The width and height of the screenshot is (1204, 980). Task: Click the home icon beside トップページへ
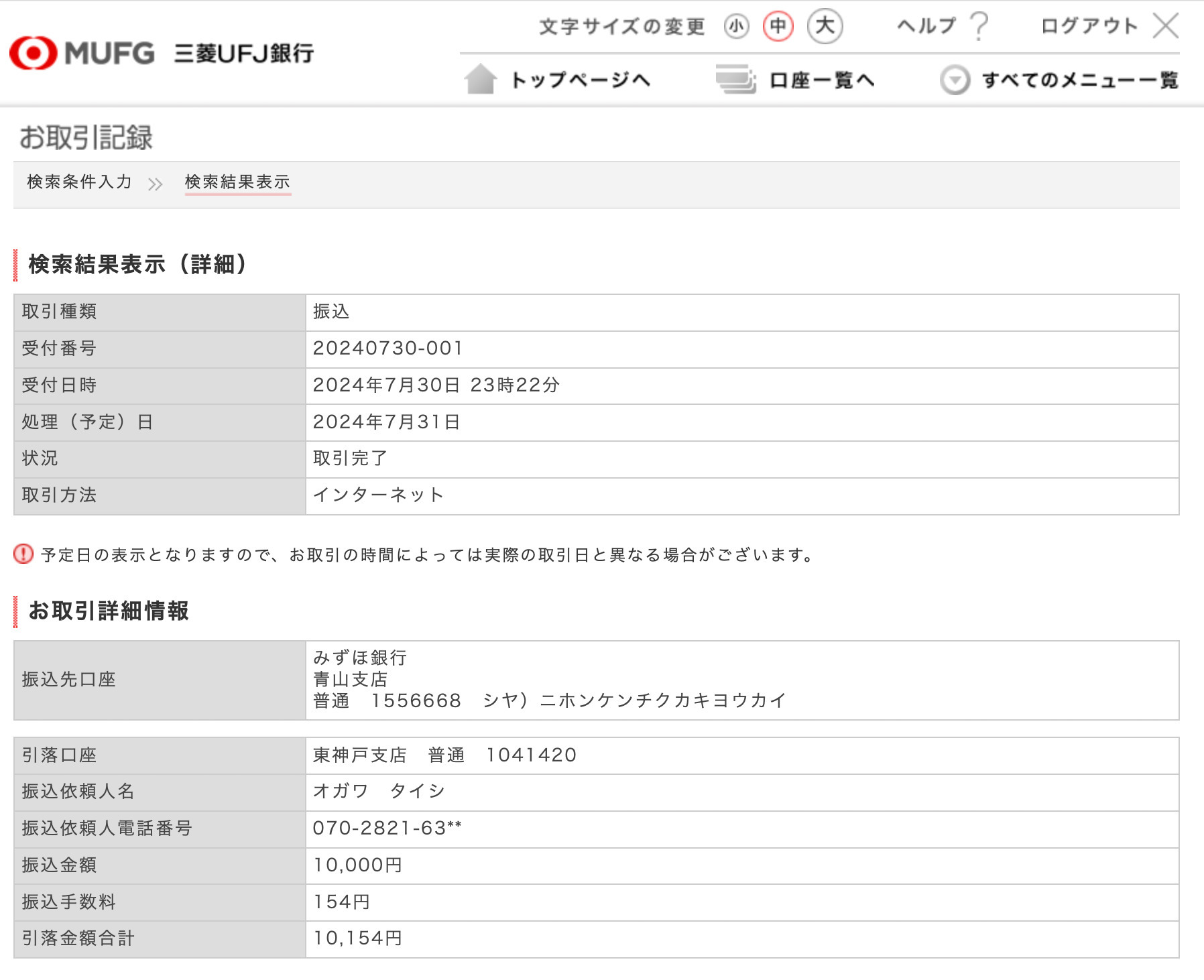click(481, 79)
